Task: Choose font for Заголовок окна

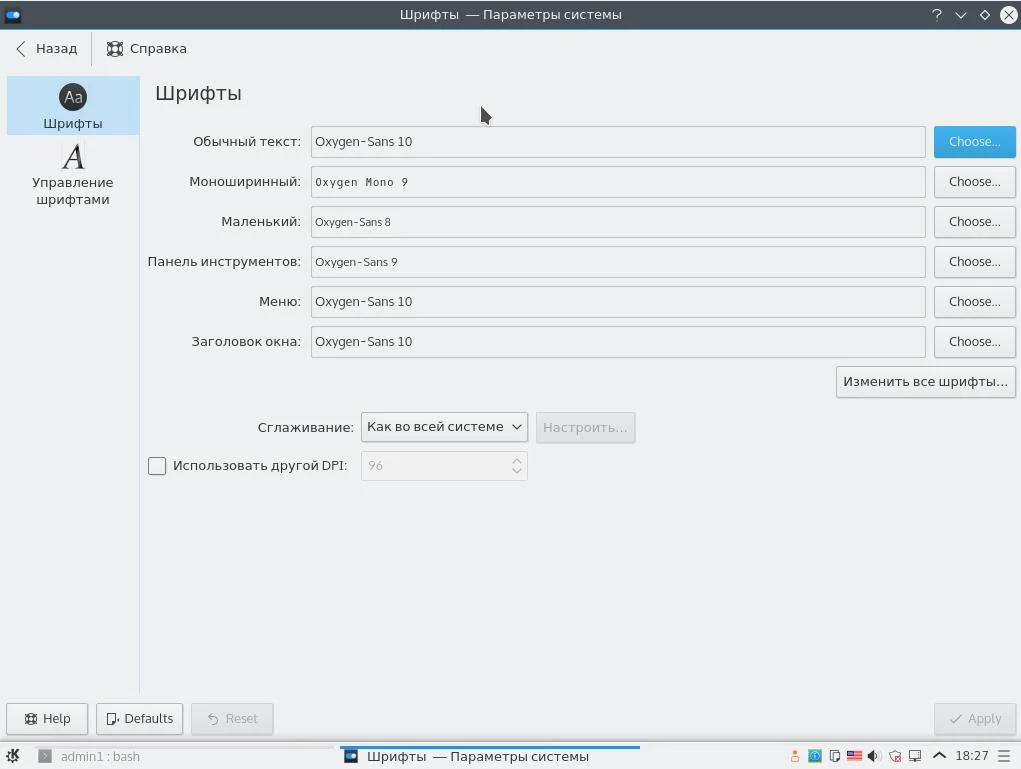Action: 974,342
